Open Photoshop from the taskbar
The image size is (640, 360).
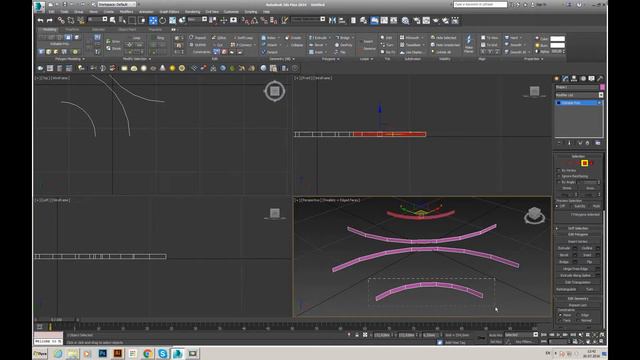click(102, 353)
